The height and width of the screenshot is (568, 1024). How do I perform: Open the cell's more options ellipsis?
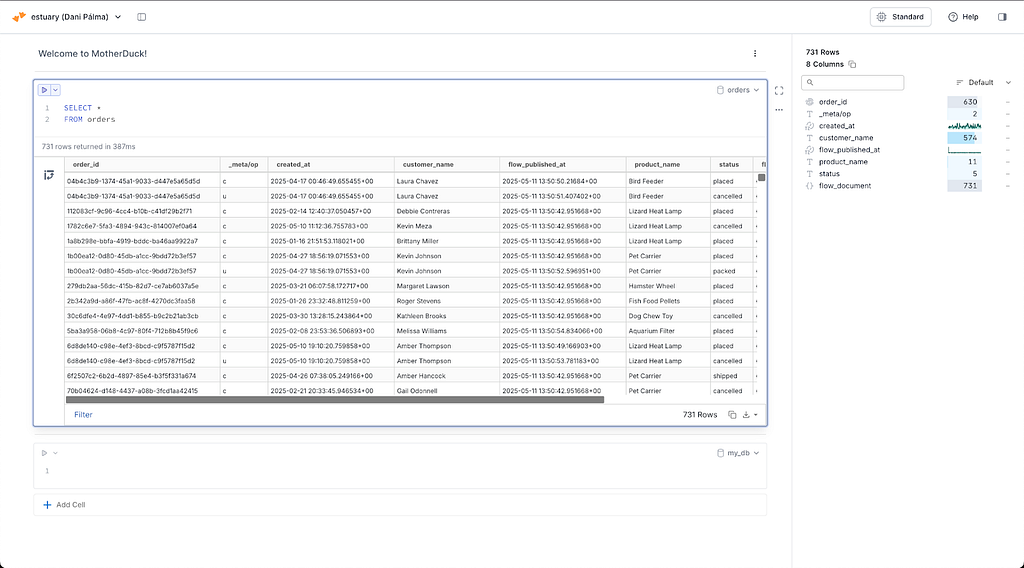point(779,110)
